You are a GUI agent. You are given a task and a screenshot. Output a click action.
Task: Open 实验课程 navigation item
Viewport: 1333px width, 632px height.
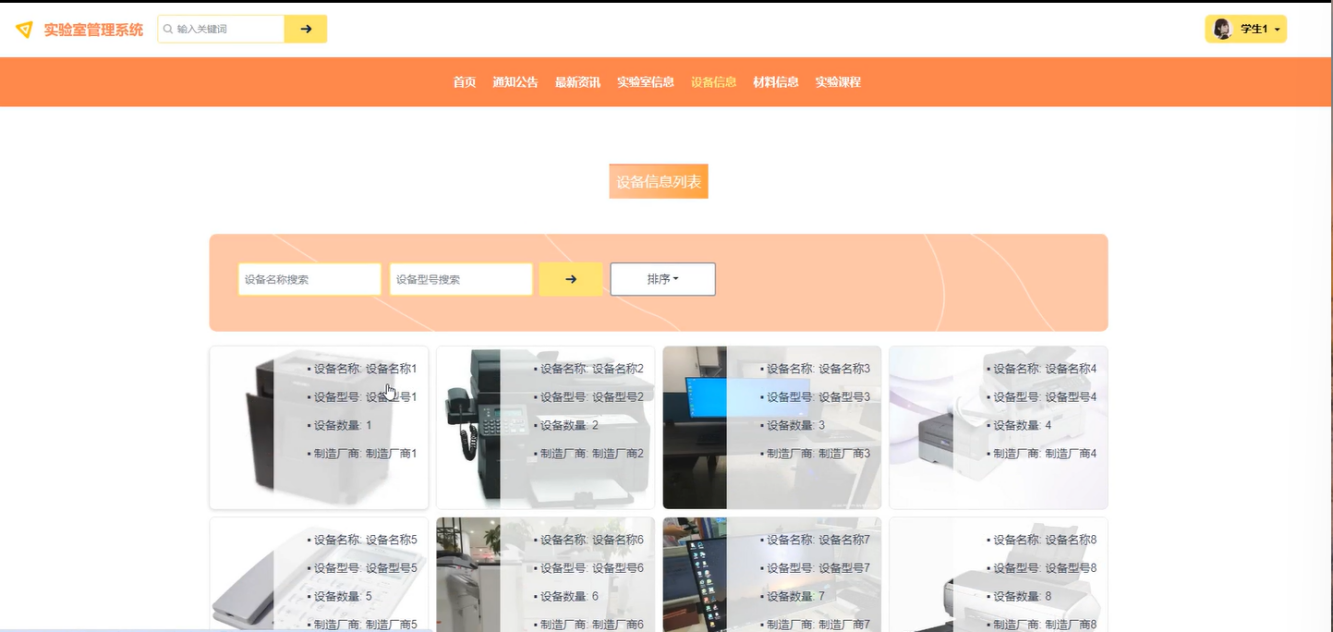(838, 82)
